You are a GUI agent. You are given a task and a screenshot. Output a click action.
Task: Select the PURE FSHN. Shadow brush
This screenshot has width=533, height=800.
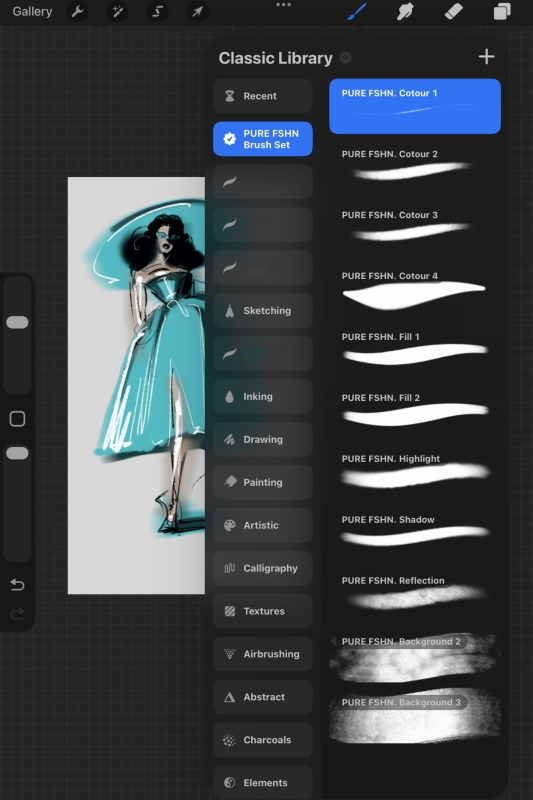[415, 532]
